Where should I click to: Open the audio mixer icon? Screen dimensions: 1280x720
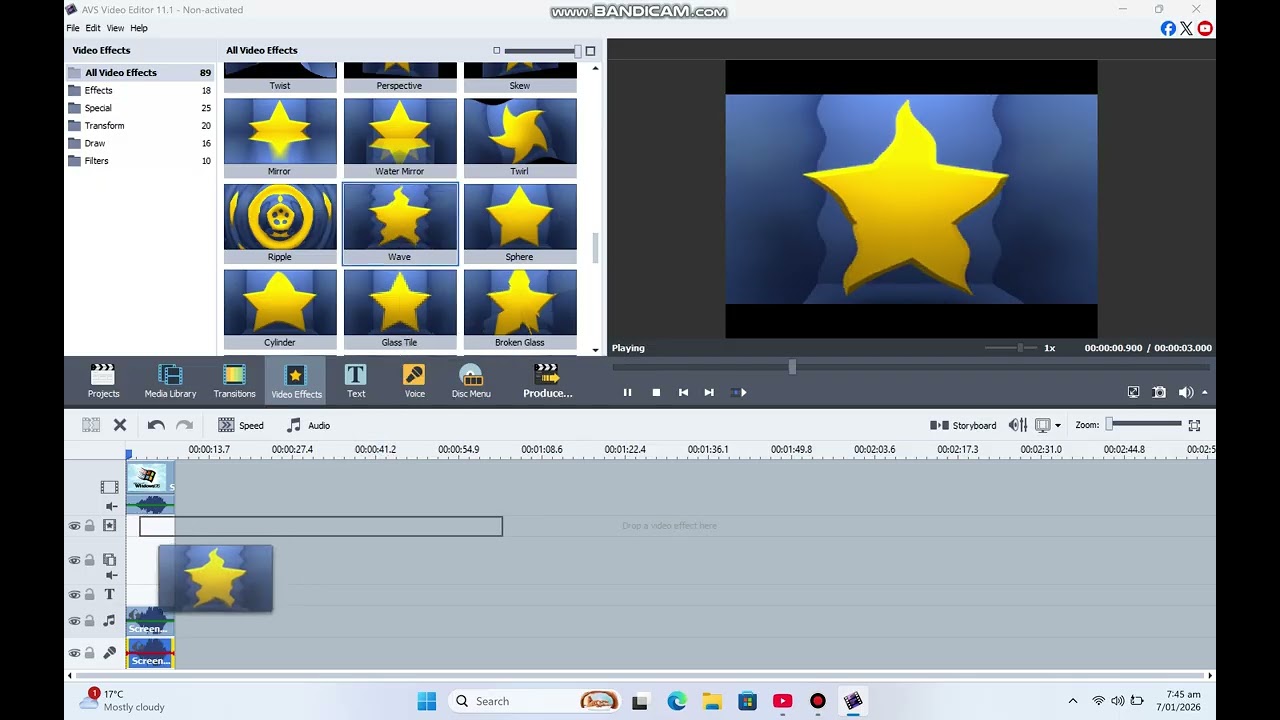tap(1018, 425)
